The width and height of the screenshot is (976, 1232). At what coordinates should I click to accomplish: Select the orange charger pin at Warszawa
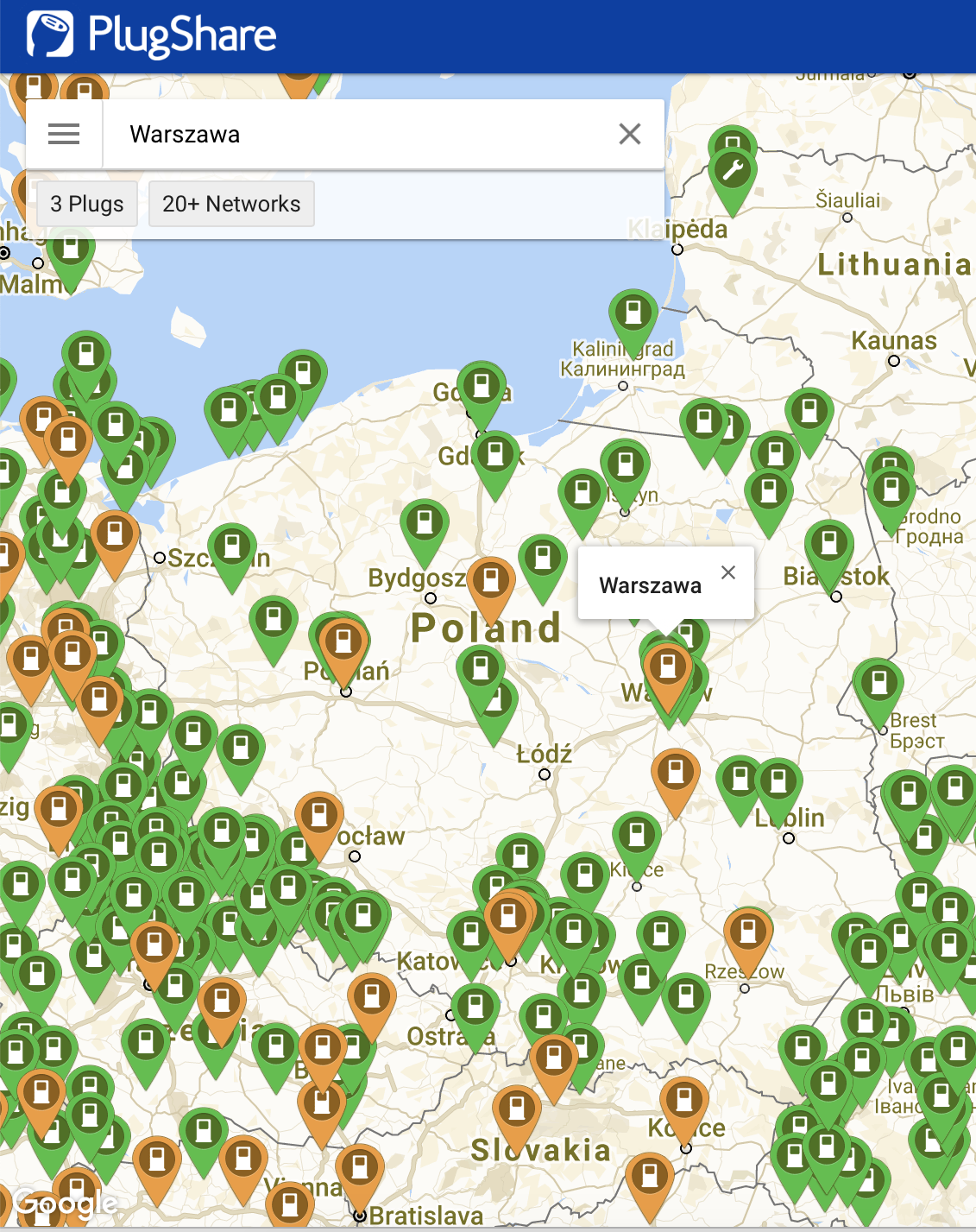click(x=666, y=675)
